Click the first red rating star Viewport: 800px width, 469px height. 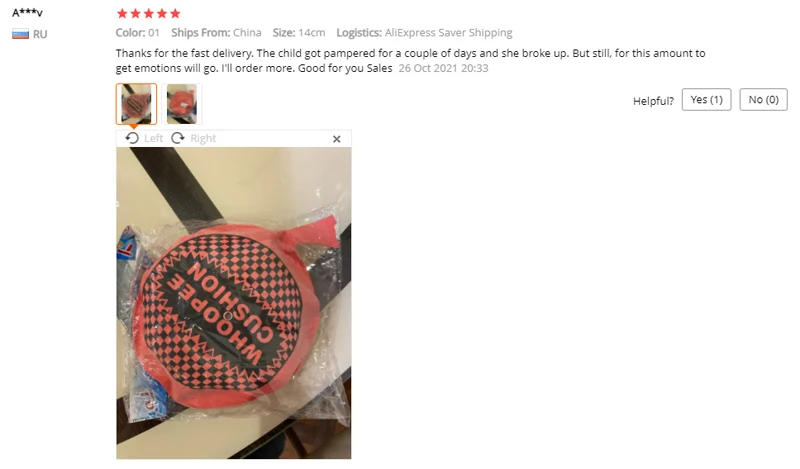point(122,13)
